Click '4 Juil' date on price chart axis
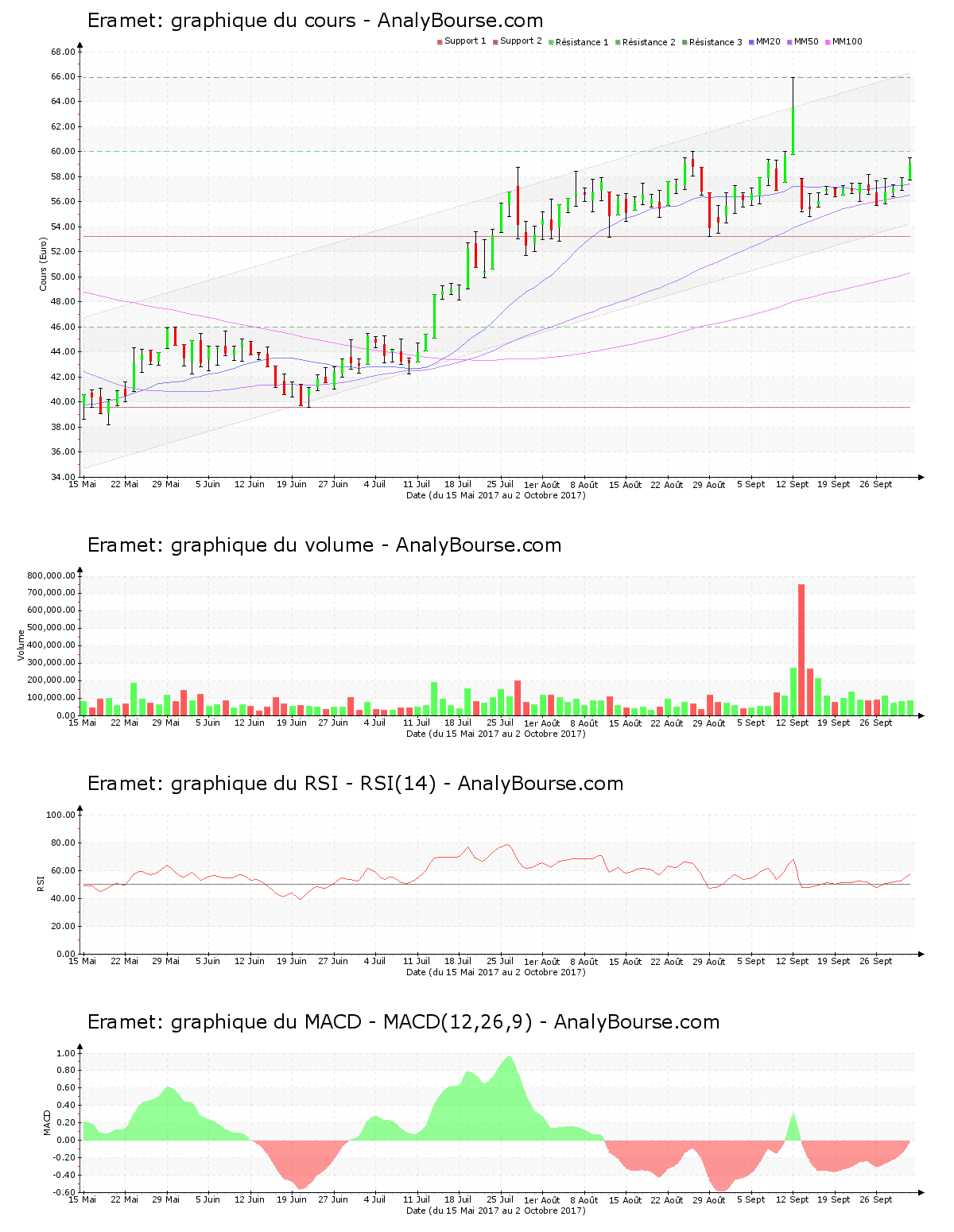Viewport: 954px width, 1232px height. (374, 484)
